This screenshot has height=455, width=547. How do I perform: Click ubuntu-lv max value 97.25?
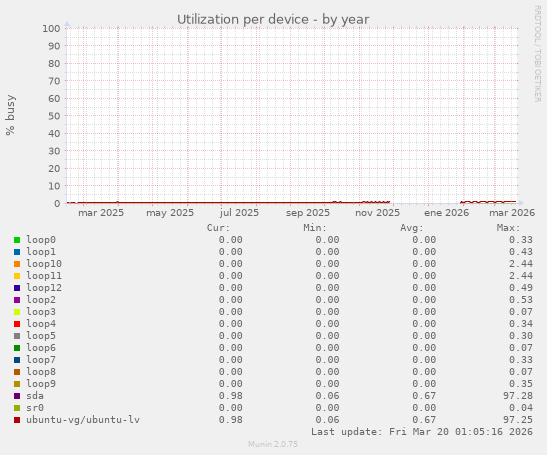point(518,419)
